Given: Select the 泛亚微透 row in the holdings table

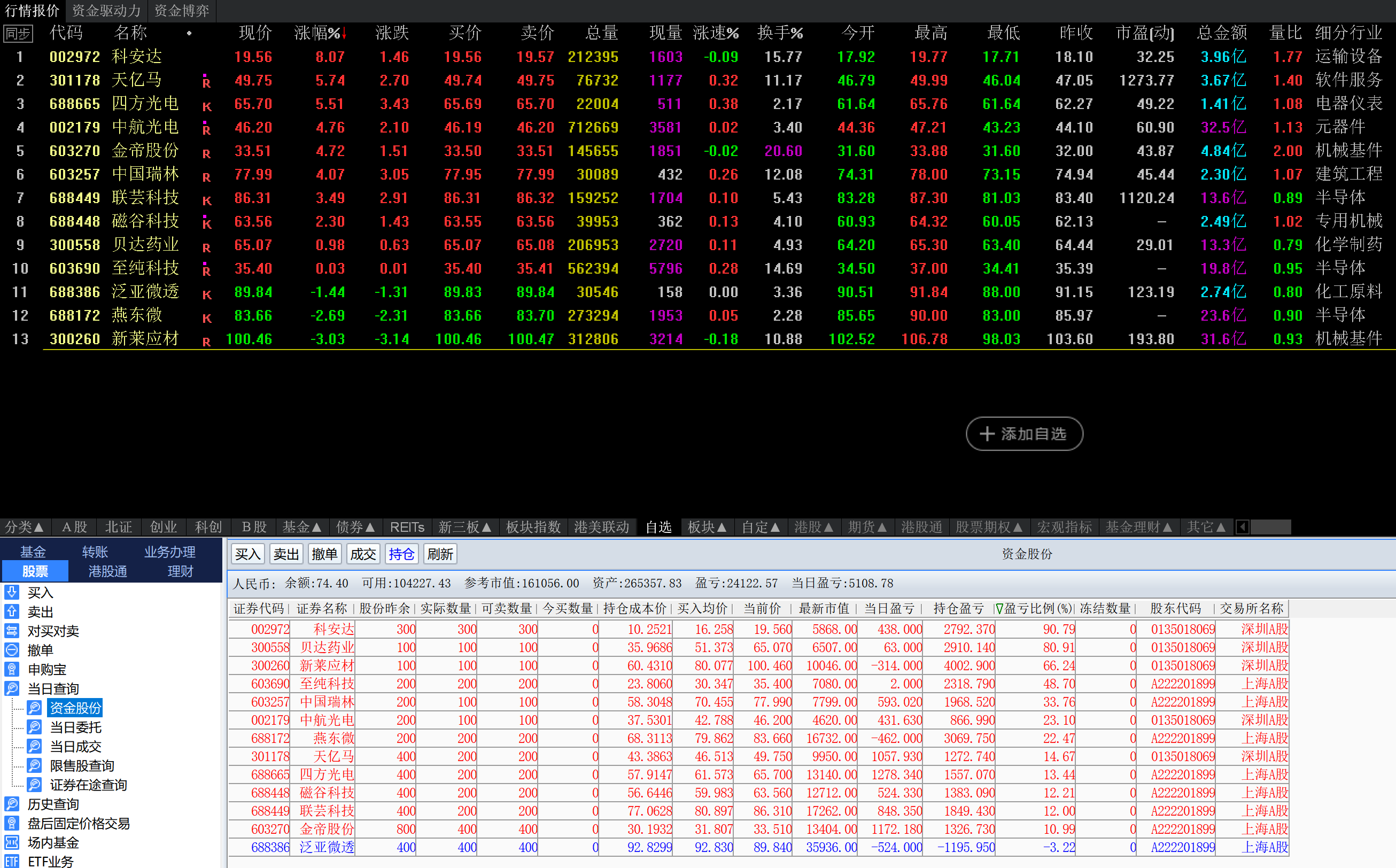Looking at the screenshot, I should tap(759, 847).
